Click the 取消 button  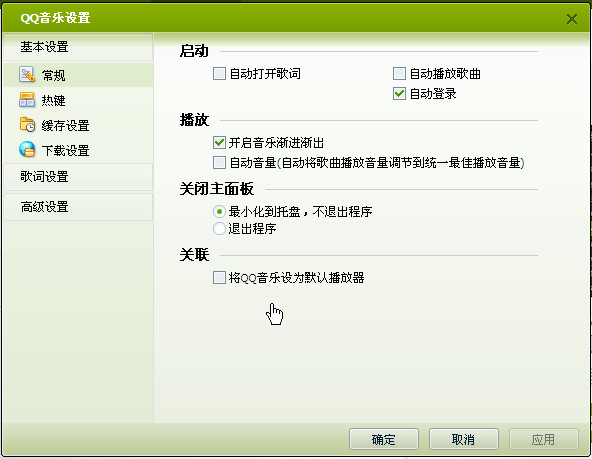(x=464, y=439)
